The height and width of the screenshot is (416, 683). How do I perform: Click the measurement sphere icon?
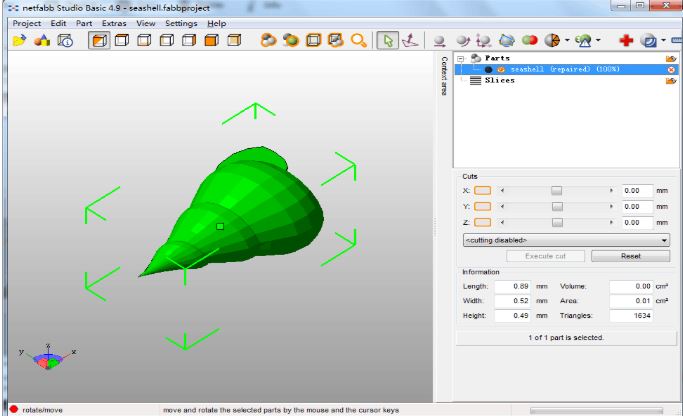pos(649,41)
